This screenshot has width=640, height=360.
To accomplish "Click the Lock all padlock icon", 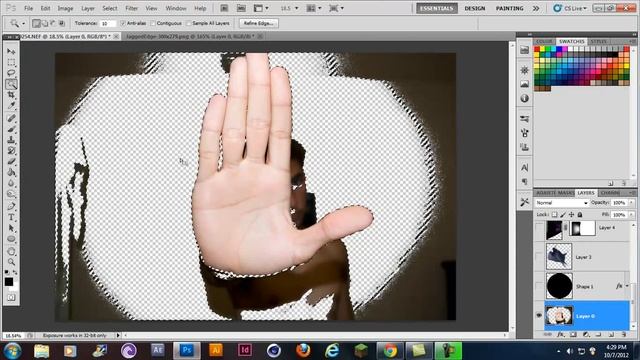I will [580, 214].
